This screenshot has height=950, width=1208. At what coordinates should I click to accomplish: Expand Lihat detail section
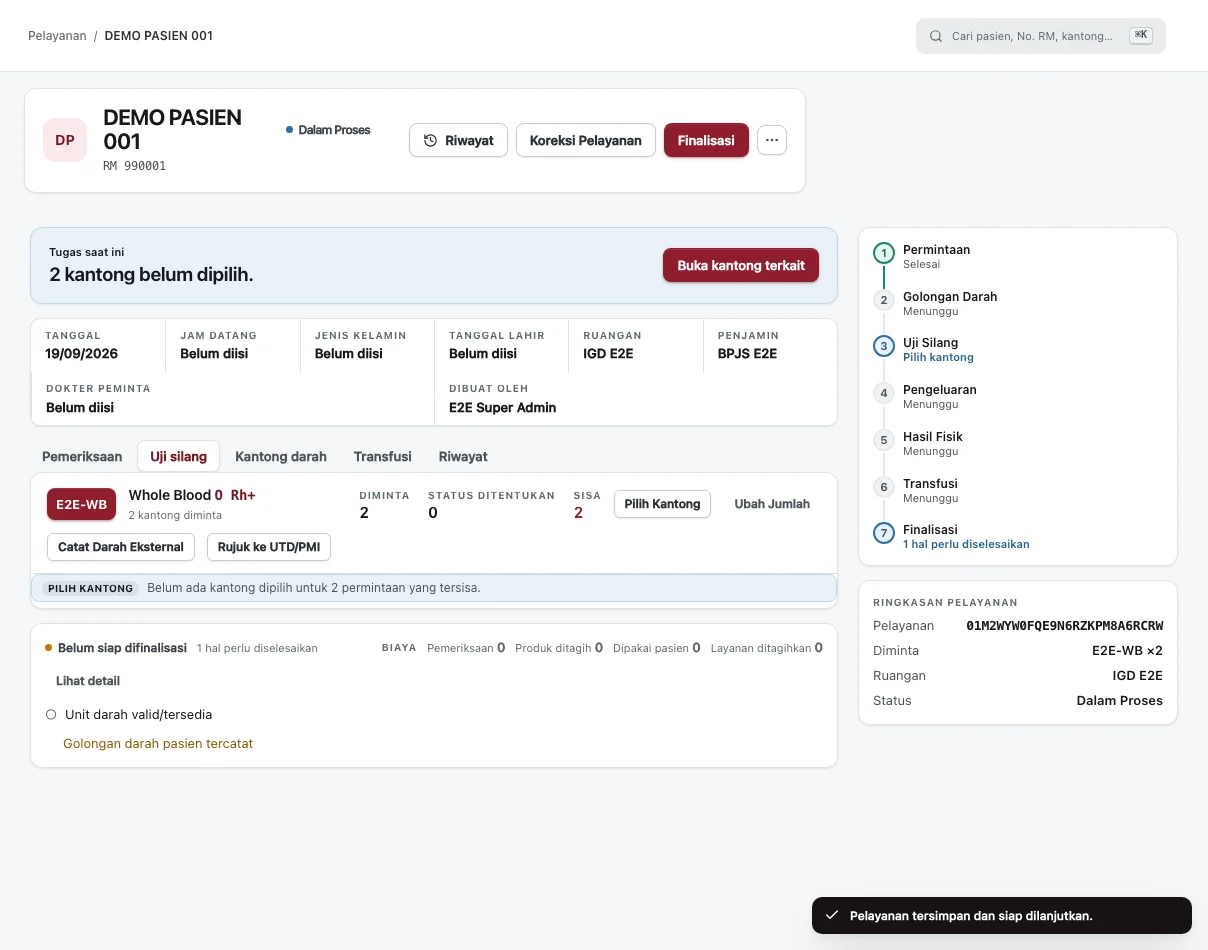(88, 681)
